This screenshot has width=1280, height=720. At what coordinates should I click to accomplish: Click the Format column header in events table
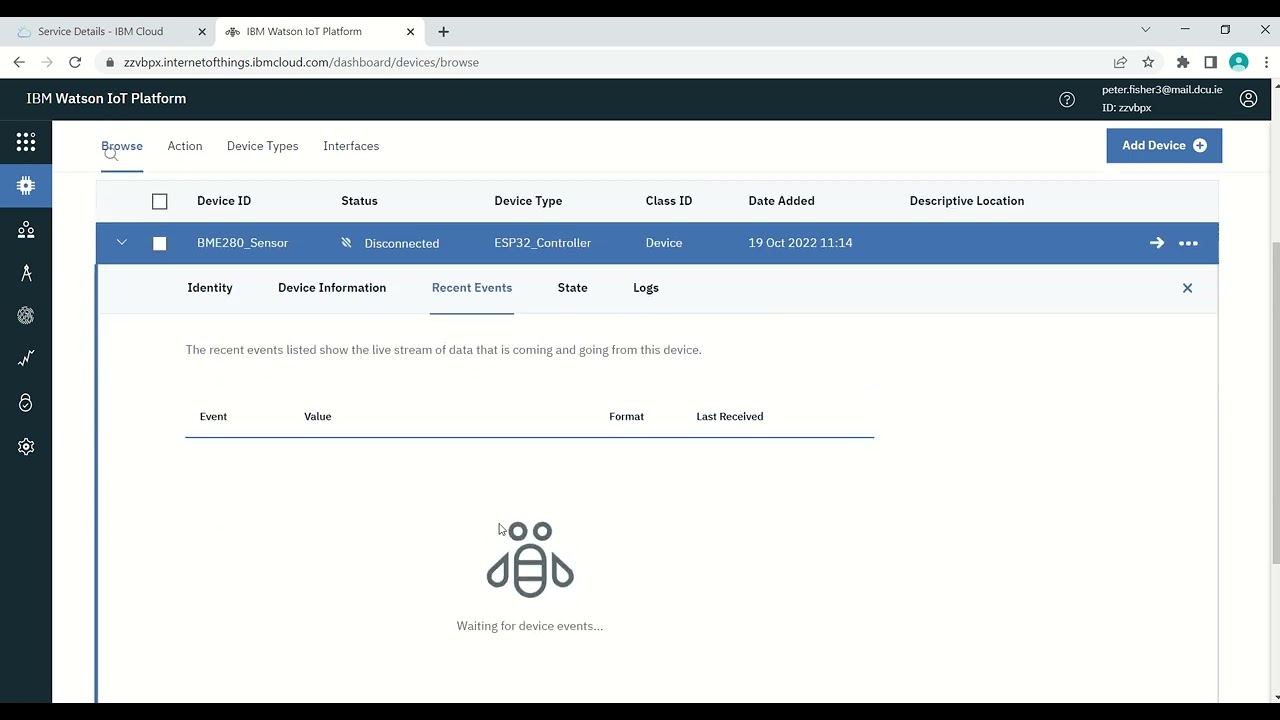coord(626,416)
